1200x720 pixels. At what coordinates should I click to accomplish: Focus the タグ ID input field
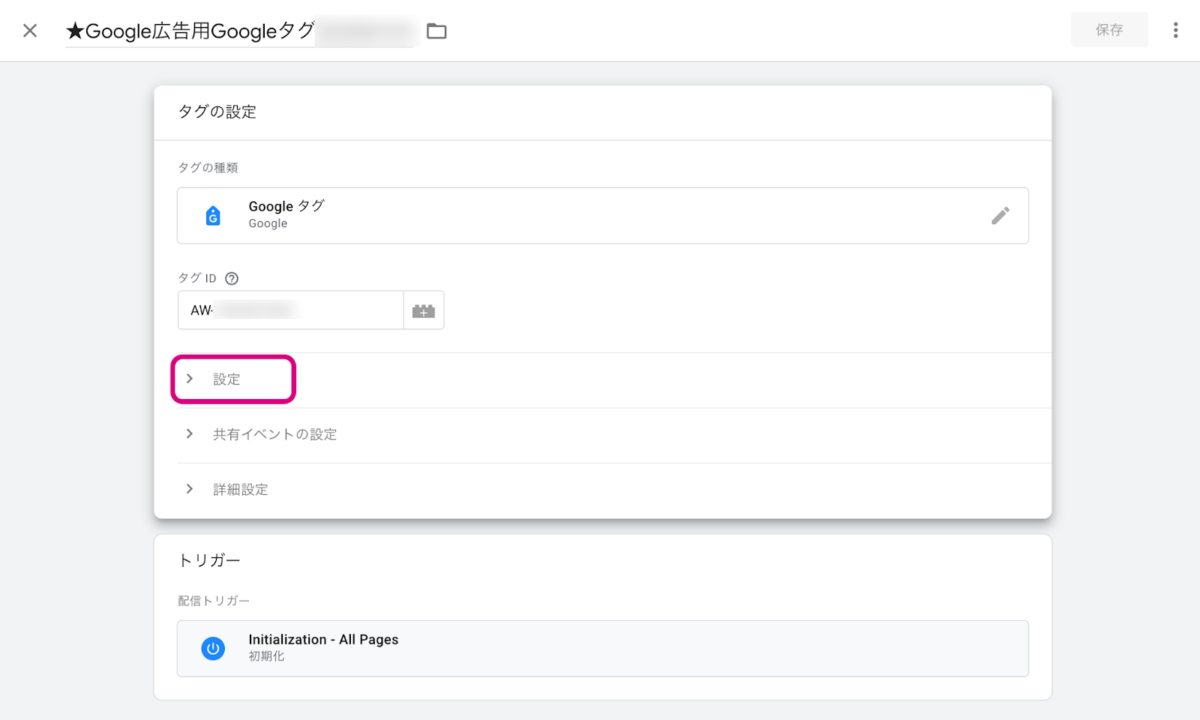290,310
